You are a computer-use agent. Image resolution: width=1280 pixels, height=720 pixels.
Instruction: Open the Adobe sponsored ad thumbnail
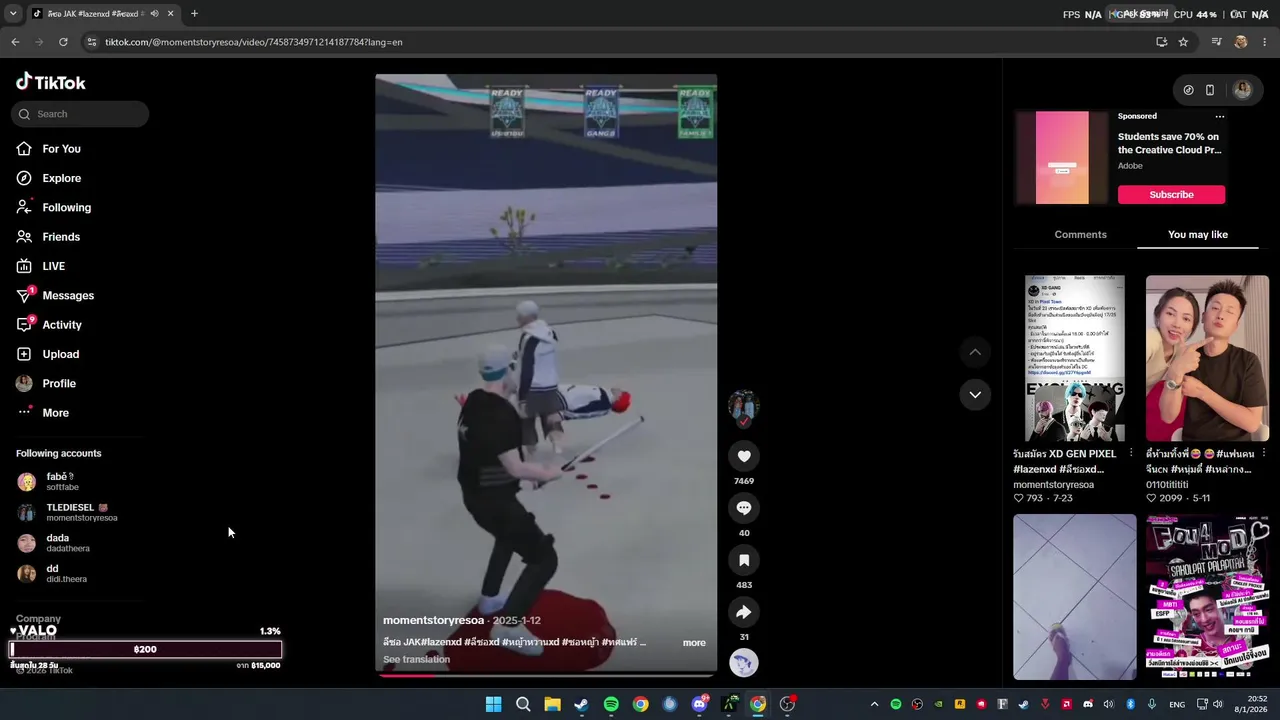(x=1062, y=157)
